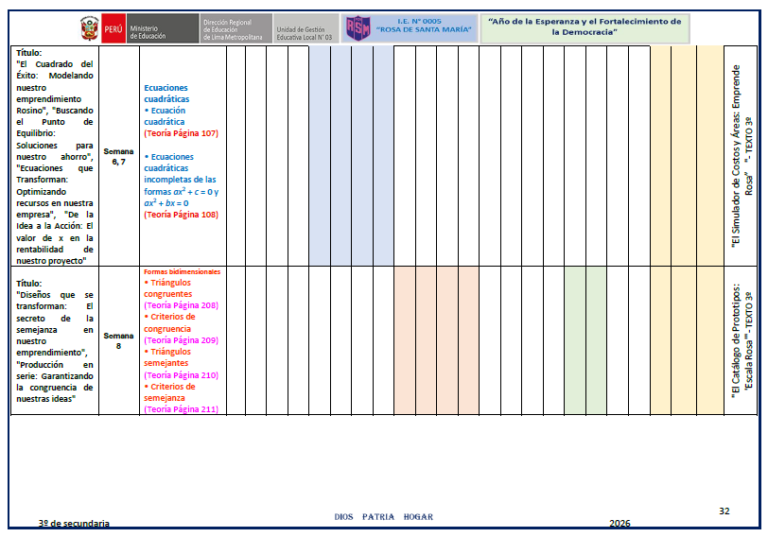The height and width of the screenshot is (537, 768).
Task: Click the RSM school shield logo
Action: click(x=358, y=28)
